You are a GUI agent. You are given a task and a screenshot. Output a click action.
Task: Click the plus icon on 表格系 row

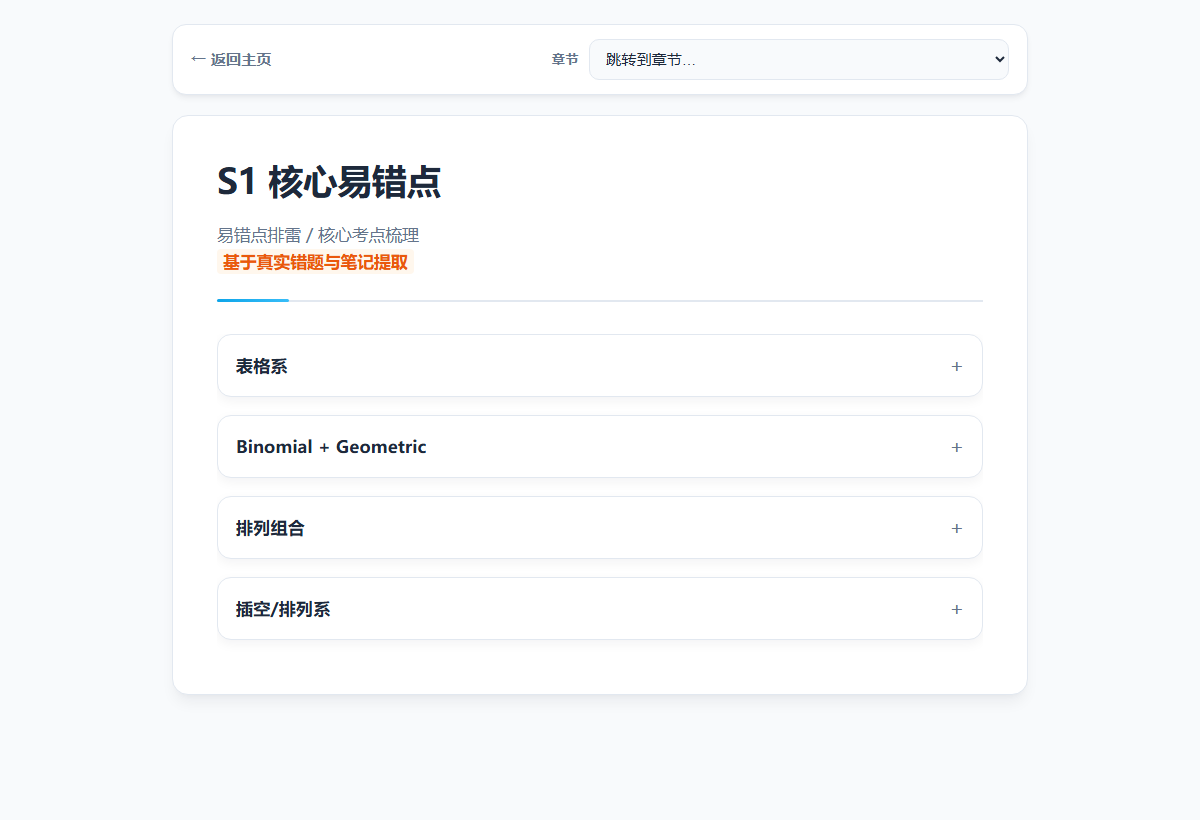coord(957,366)
